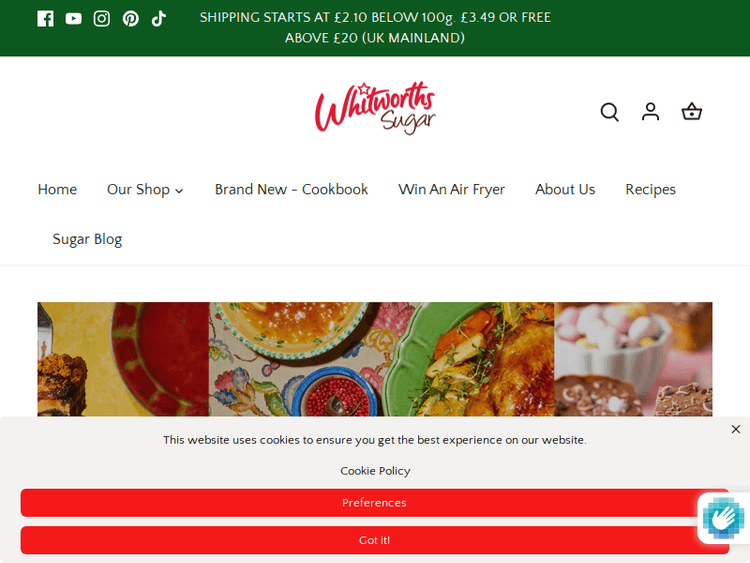This screenshot has height=563, width=750.
Task: Expand the Our Shop dropdown menu
Action: click(145, 189)
